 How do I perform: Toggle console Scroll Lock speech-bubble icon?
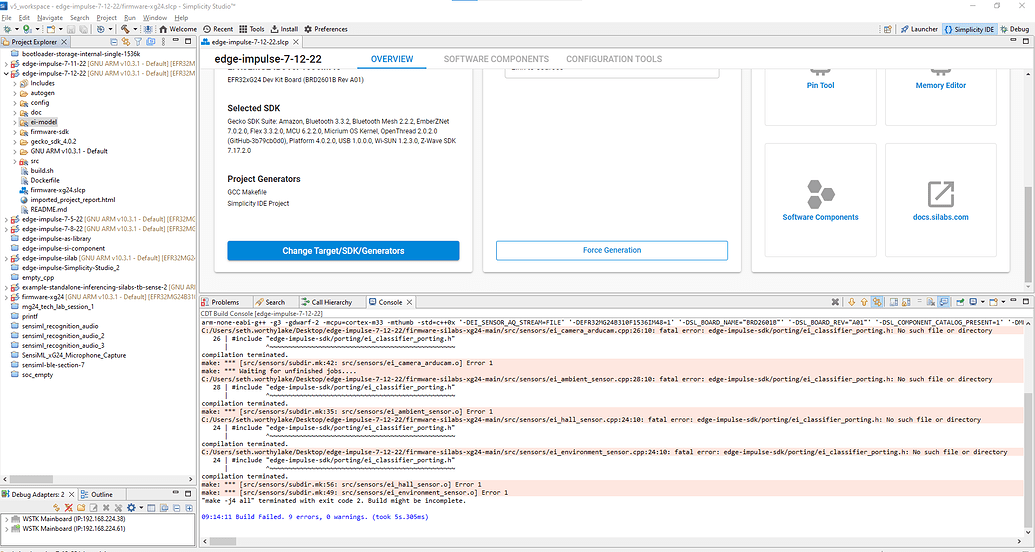[x=944, y=302]
